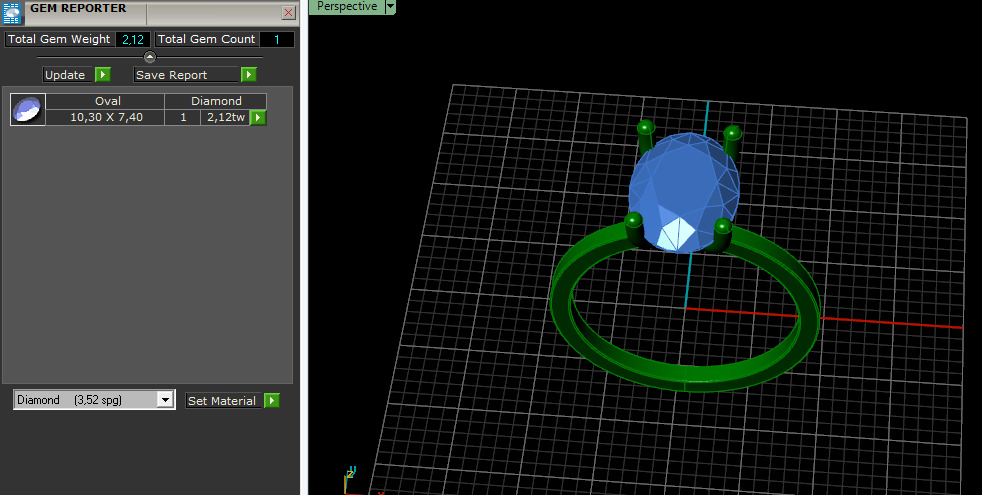The width and height of the screenshot is (982, 495).
Task: Click the green arrow next to Update
Action: pyautogui.click(x=103, y=75)
